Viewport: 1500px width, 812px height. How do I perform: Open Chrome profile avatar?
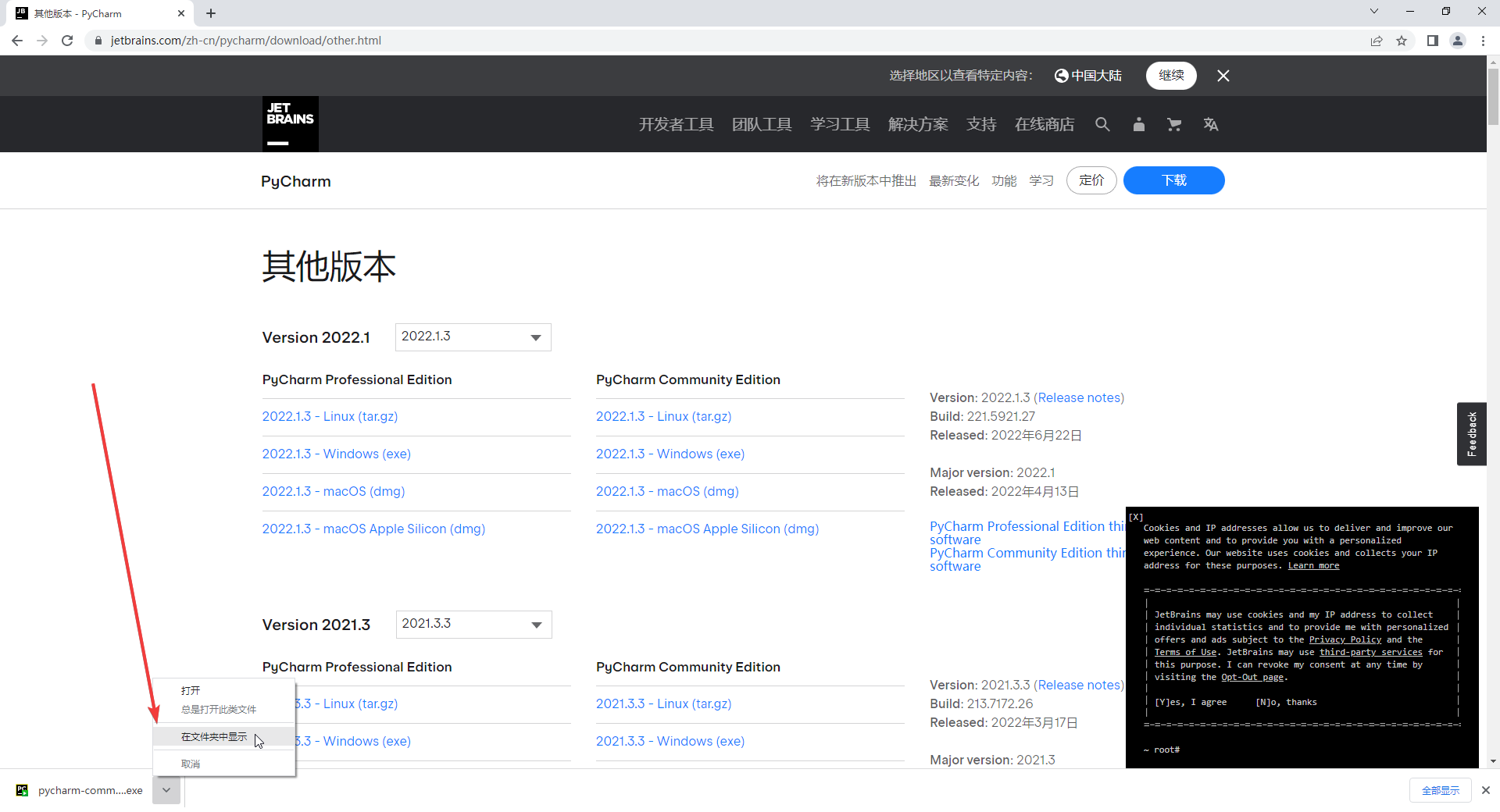tap(1458, 41)
